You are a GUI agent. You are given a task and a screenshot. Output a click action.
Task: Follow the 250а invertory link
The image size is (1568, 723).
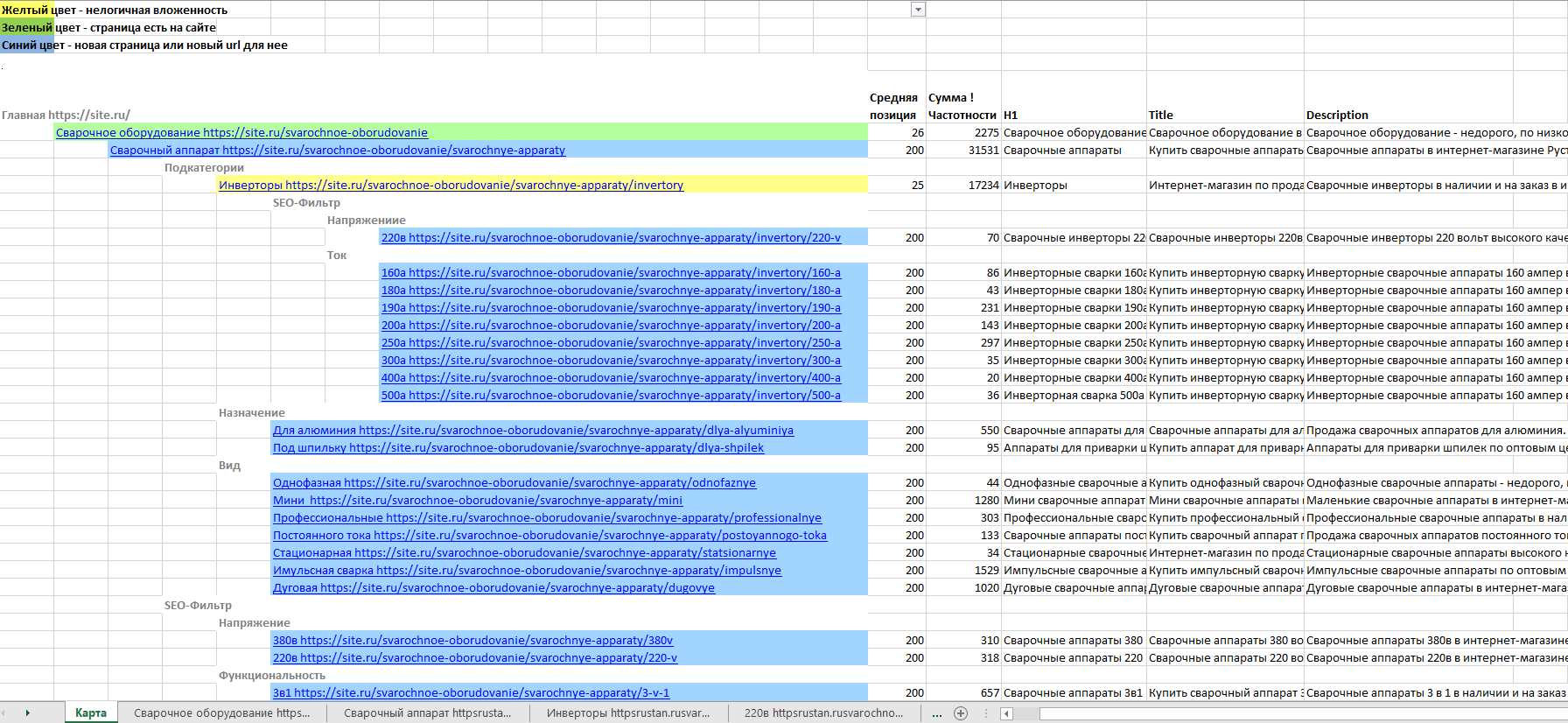coord(611,343)
